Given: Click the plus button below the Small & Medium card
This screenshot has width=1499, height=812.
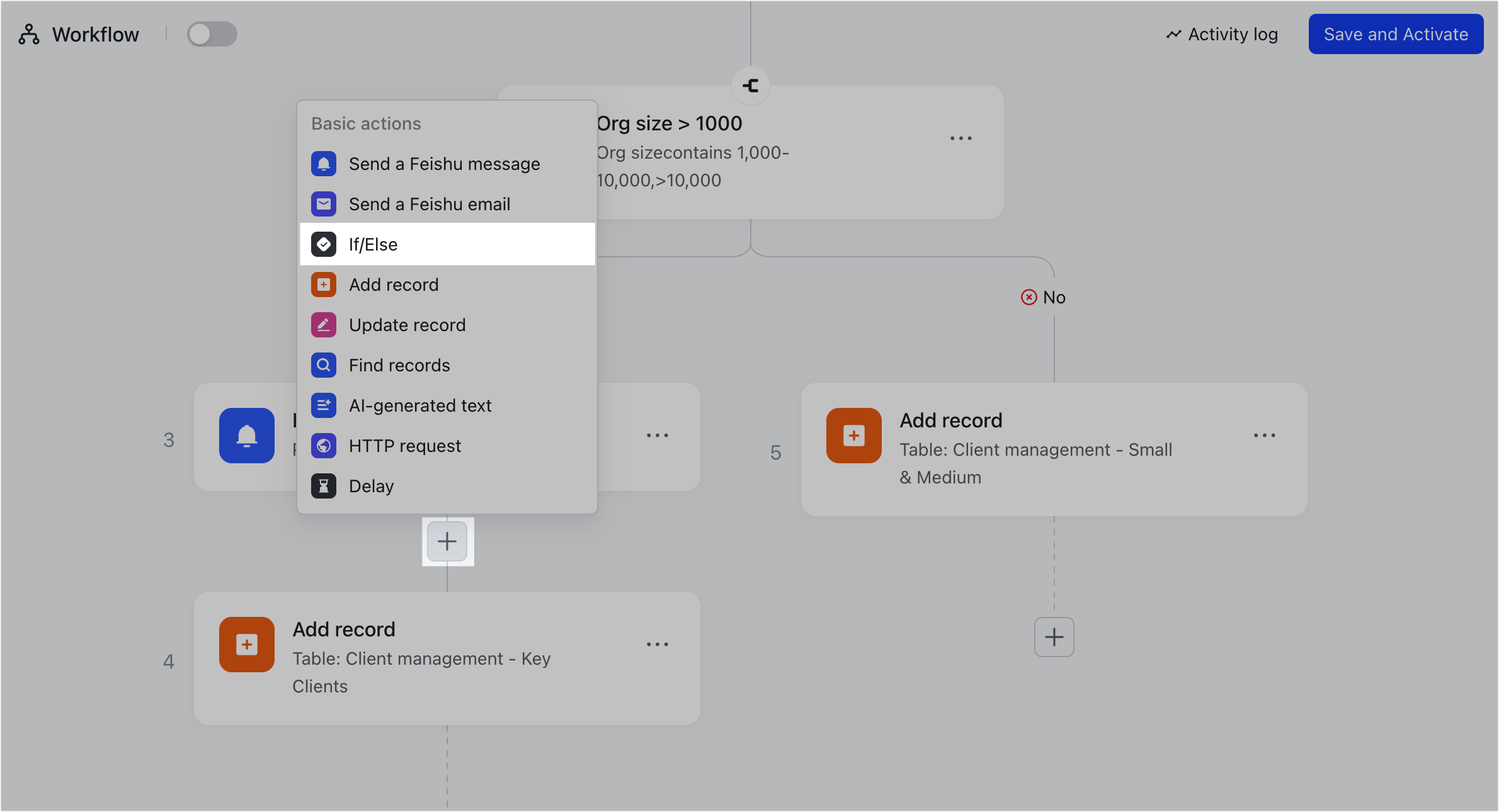Looking at the screenshot, I should click(x=1054, y=637).
